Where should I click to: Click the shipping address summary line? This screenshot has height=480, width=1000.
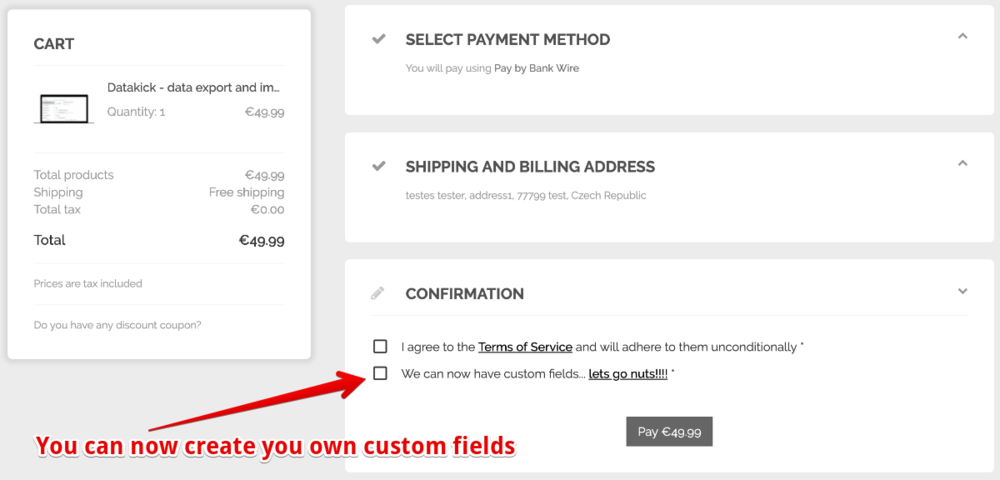[x=525, y=195]
